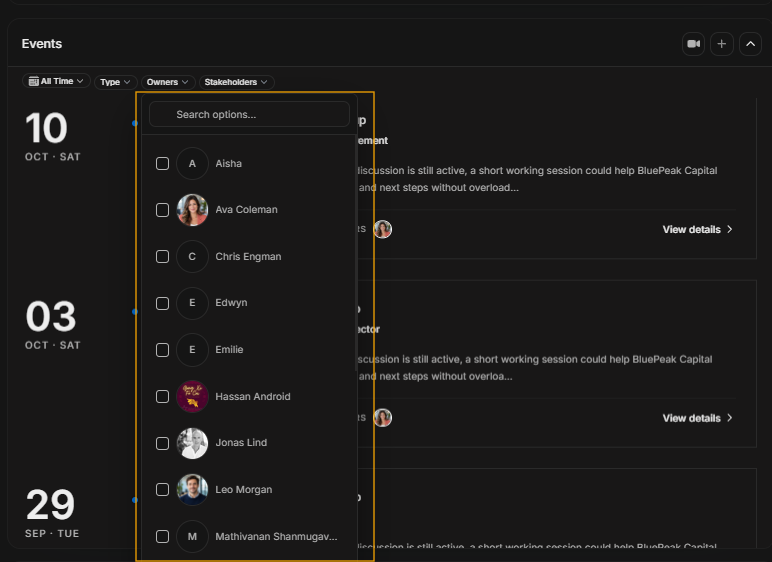Click the 10 Oct Sat date marker

(x=52, y=136)
